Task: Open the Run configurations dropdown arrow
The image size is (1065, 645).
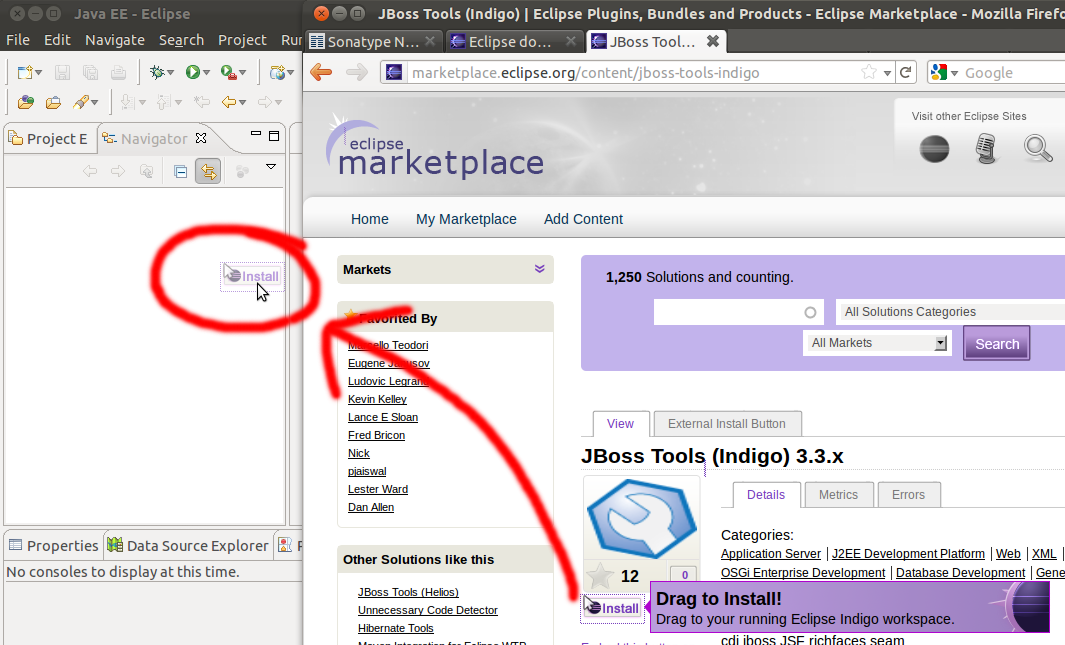Action: click(x=206, y=73)
